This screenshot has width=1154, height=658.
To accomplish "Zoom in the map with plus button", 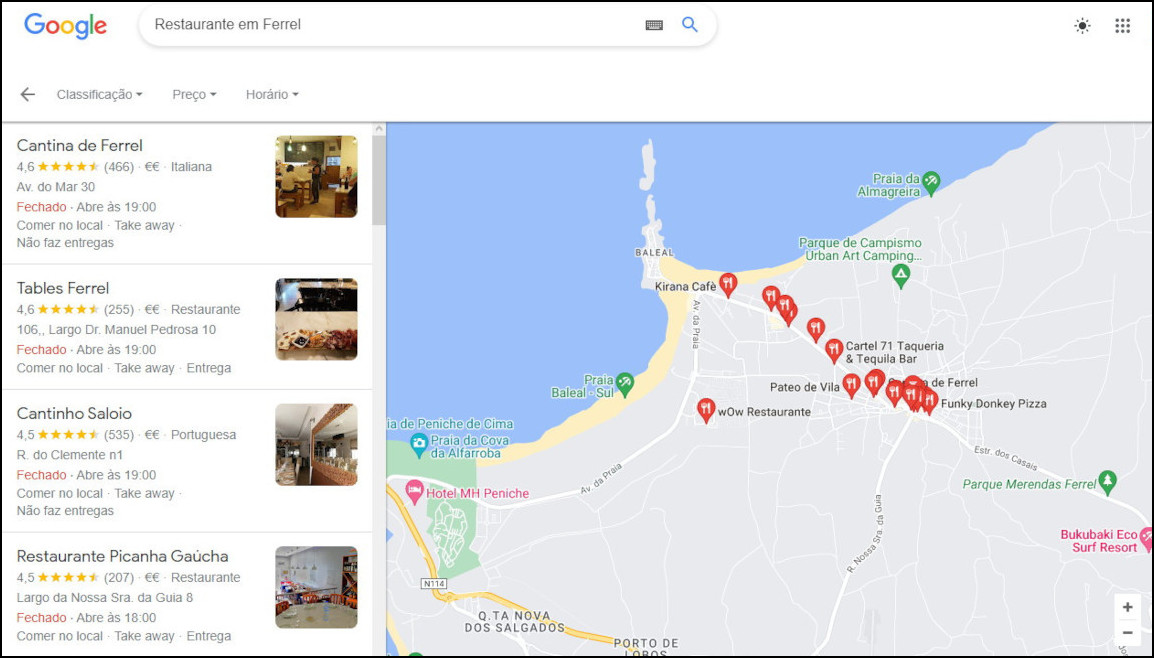I will tap(1128, 607).
